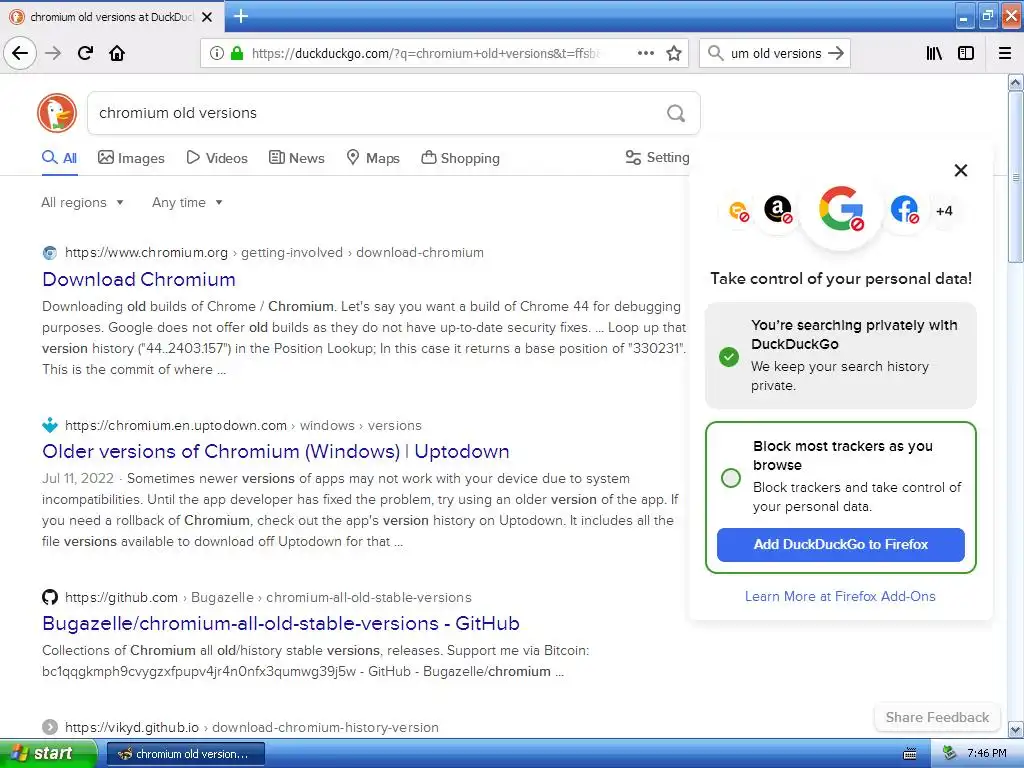This screenshot has height=768, width=1024.
Task: Click the chromium.en.uptodown.com result URL
Action: (243, 425)
